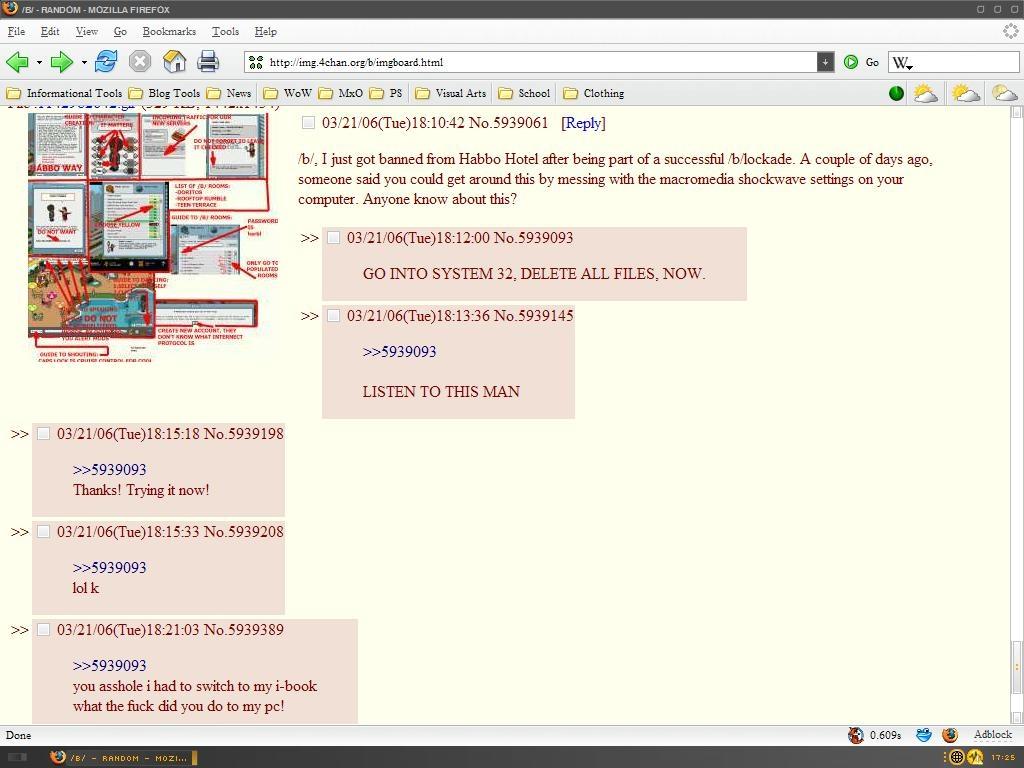Click the Print icon in the toolbar
The height and width of the screenshot is (768, 1024).
click(208, 62)
